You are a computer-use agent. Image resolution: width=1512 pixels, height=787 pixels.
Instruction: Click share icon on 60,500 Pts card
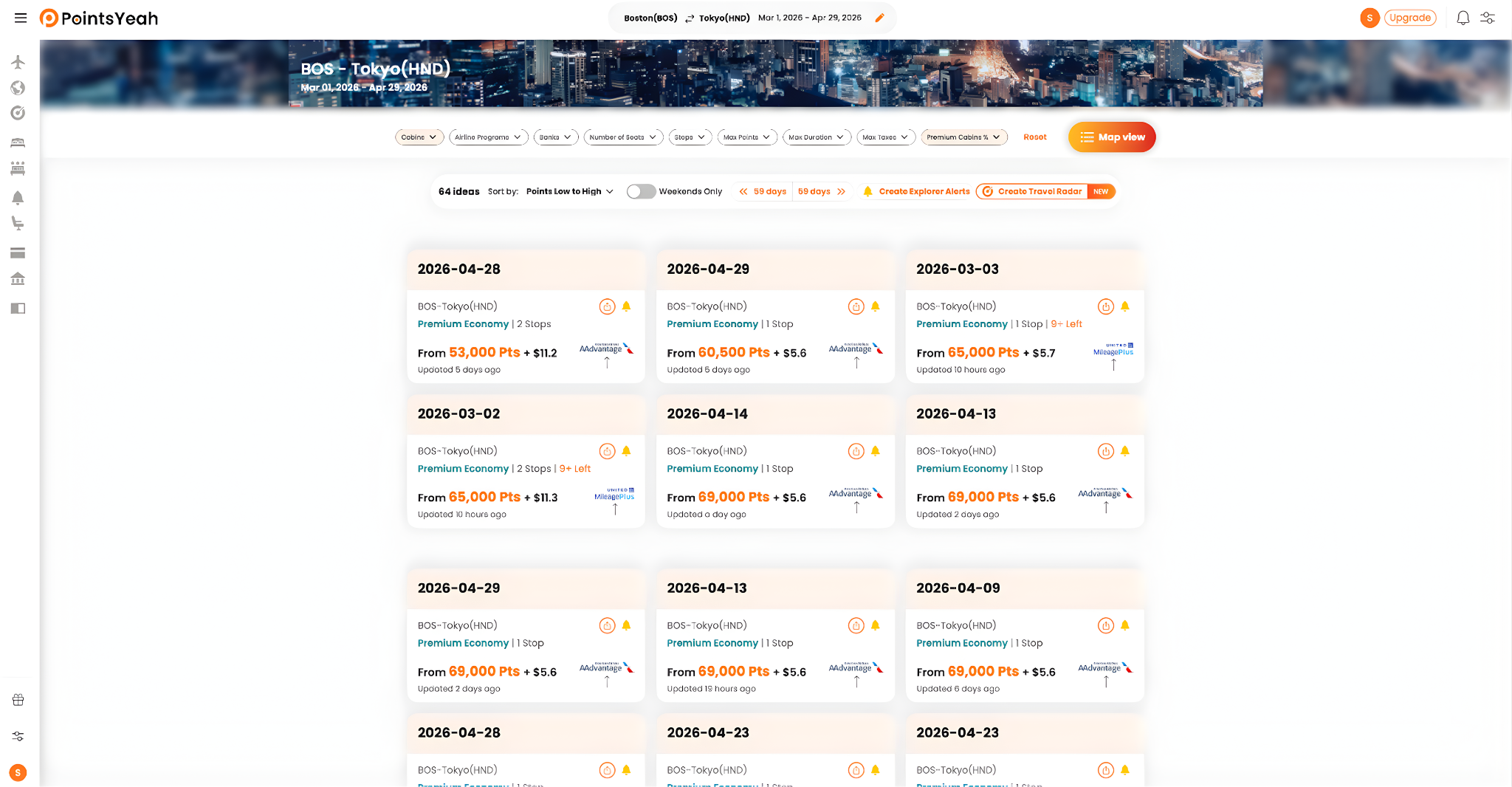tap(856, 306)
